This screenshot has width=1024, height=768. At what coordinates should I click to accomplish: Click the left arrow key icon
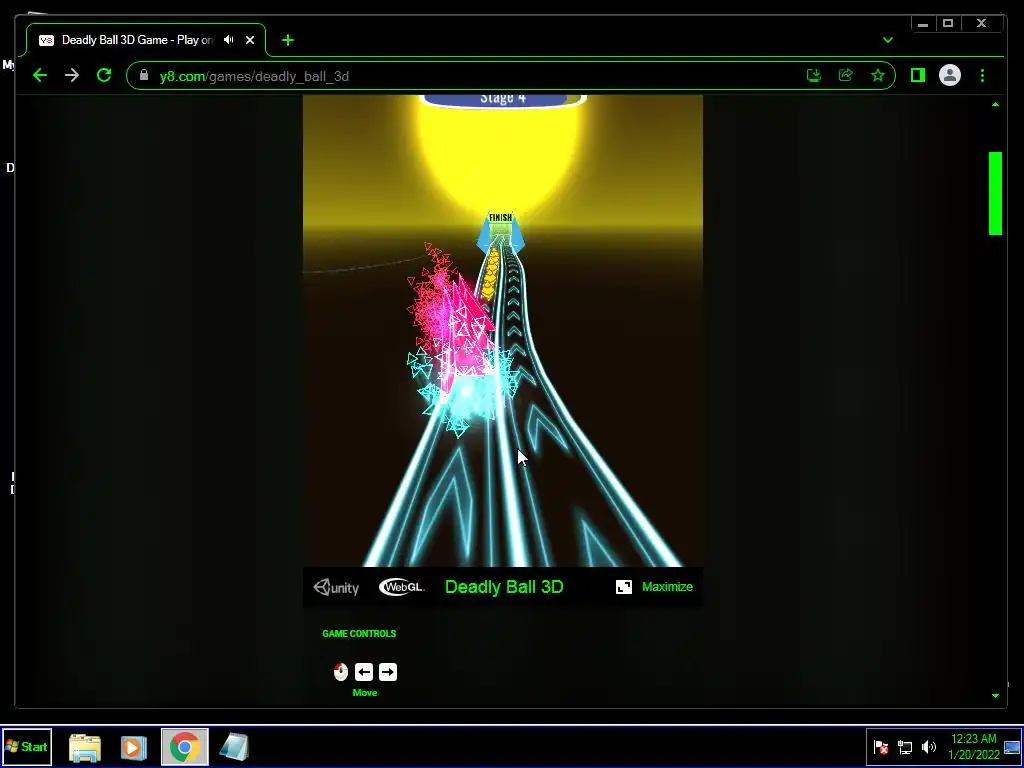coord(364,672)
